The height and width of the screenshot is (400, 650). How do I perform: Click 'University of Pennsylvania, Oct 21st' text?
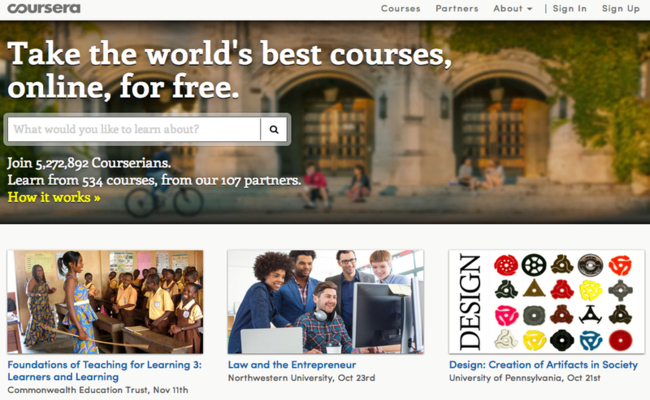point(525,378)
